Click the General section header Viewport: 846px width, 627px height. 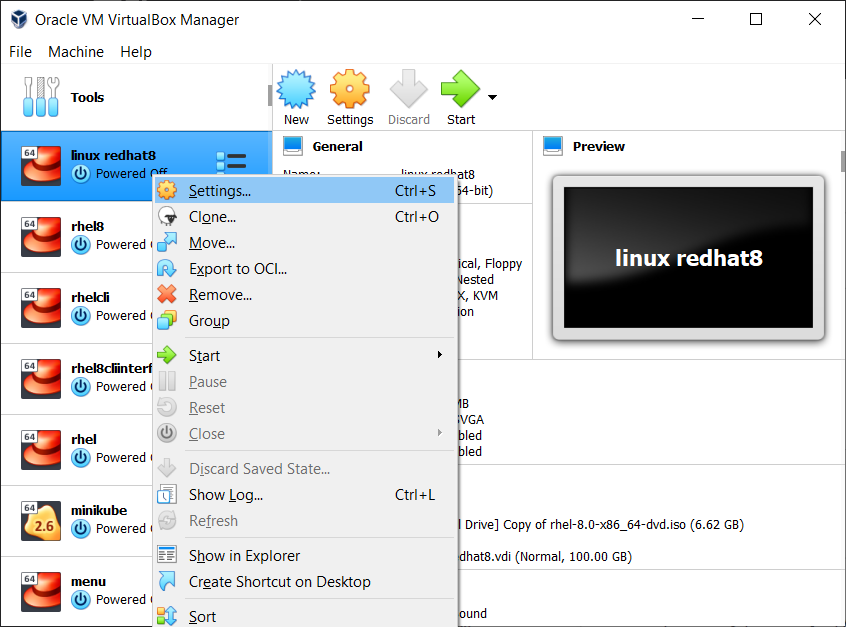[337, 146]
